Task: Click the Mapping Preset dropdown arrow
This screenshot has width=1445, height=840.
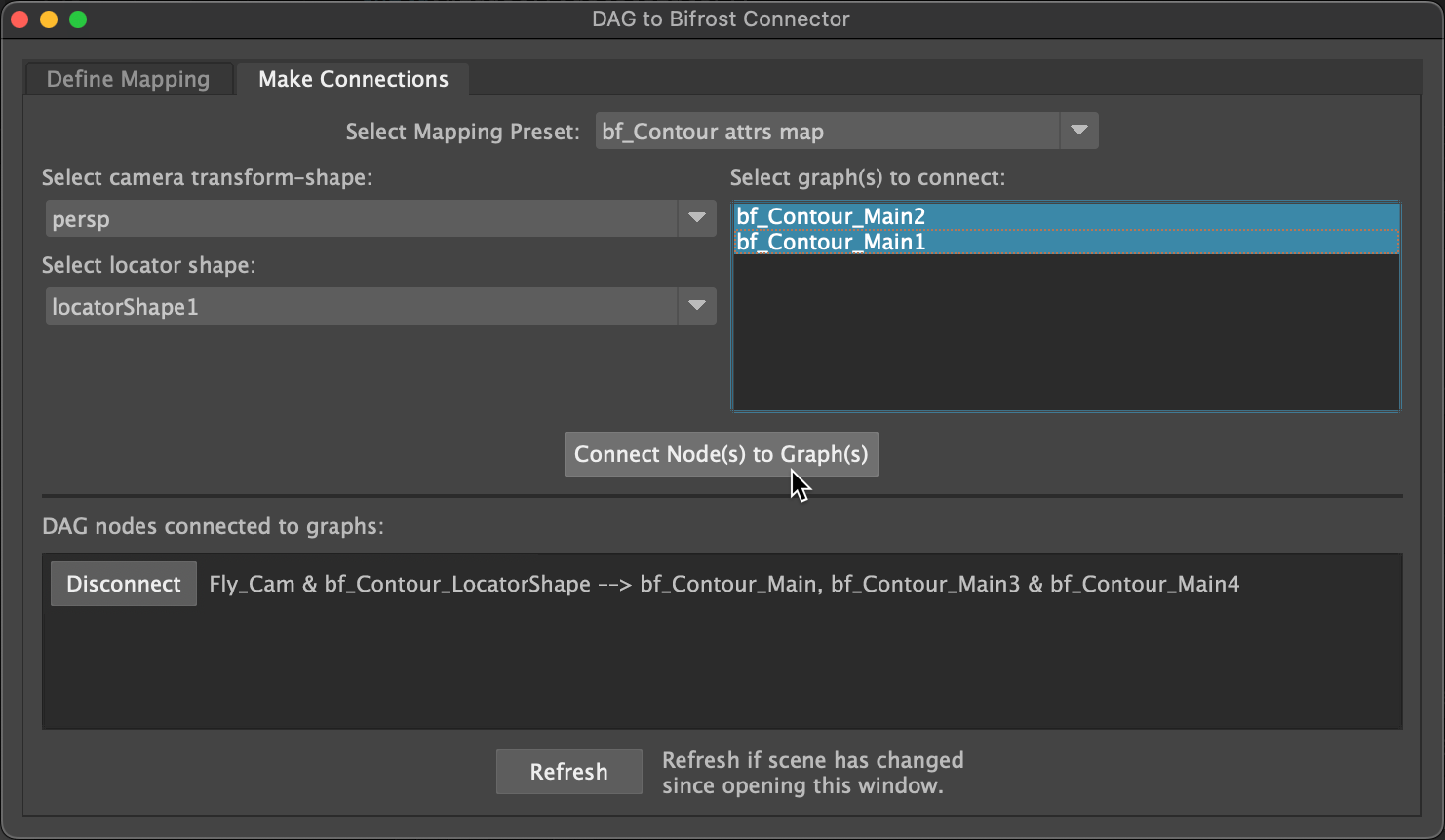Action: (x=1078, y=131)
